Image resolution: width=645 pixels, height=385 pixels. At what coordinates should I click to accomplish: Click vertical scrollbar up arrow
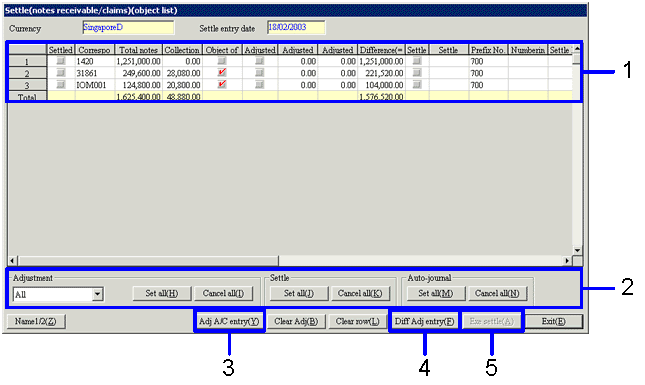577,49
